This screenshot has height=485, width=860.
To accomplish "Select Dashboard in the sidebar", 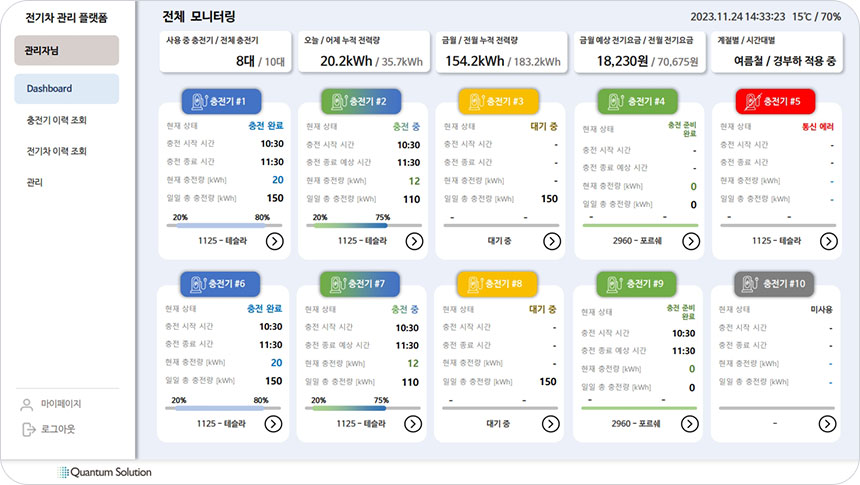I will 66,89.
